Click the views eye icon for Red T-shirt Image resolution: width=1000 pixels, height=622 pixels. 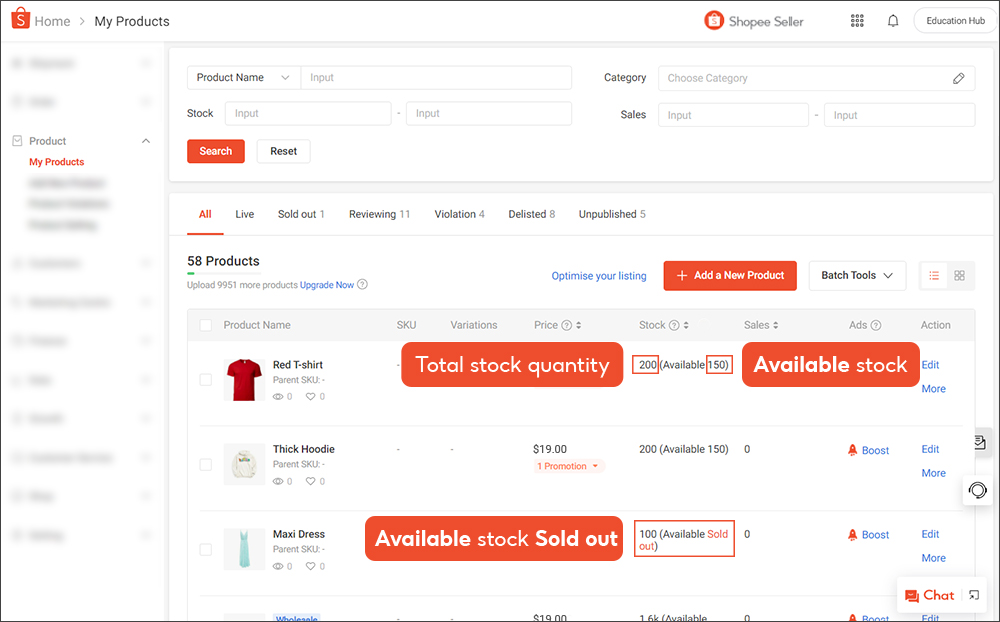[278, 397]
